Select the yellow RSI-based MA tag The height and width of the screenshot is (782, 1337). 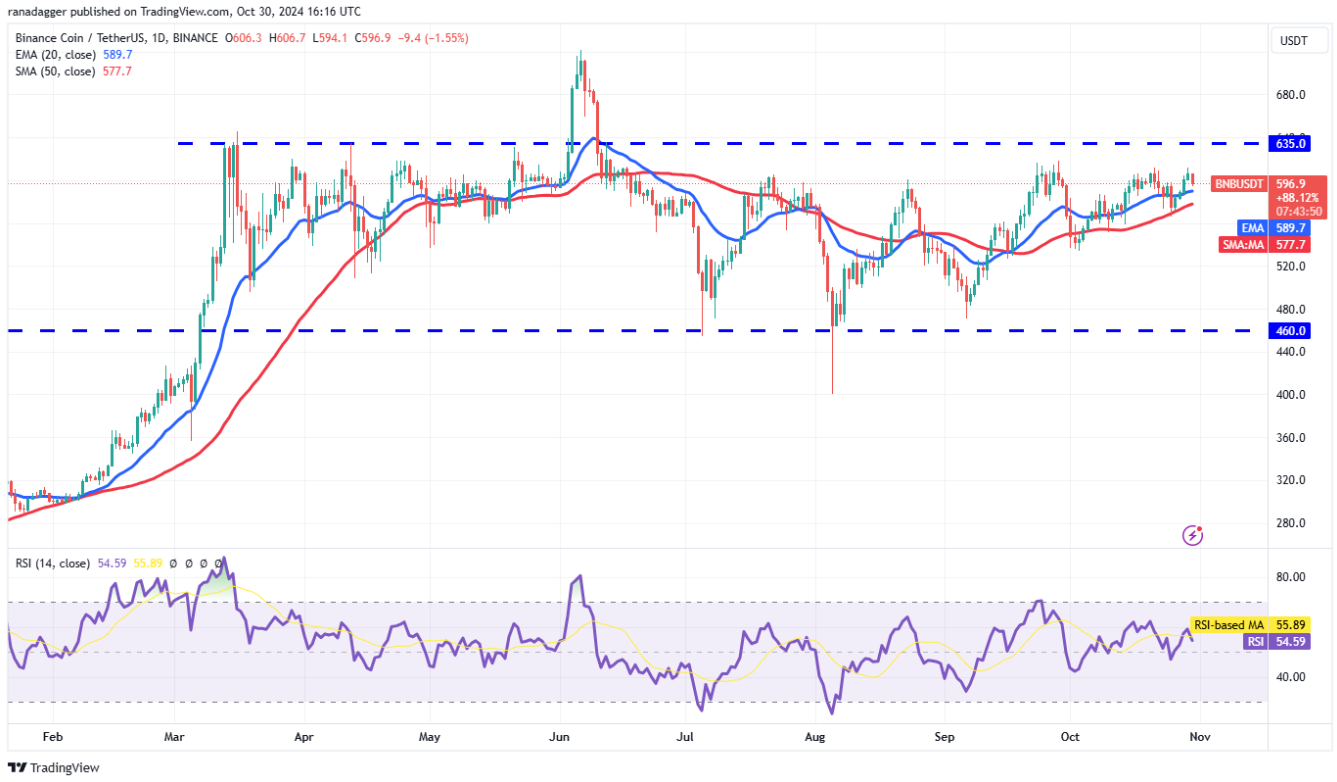pos(1228,625)
